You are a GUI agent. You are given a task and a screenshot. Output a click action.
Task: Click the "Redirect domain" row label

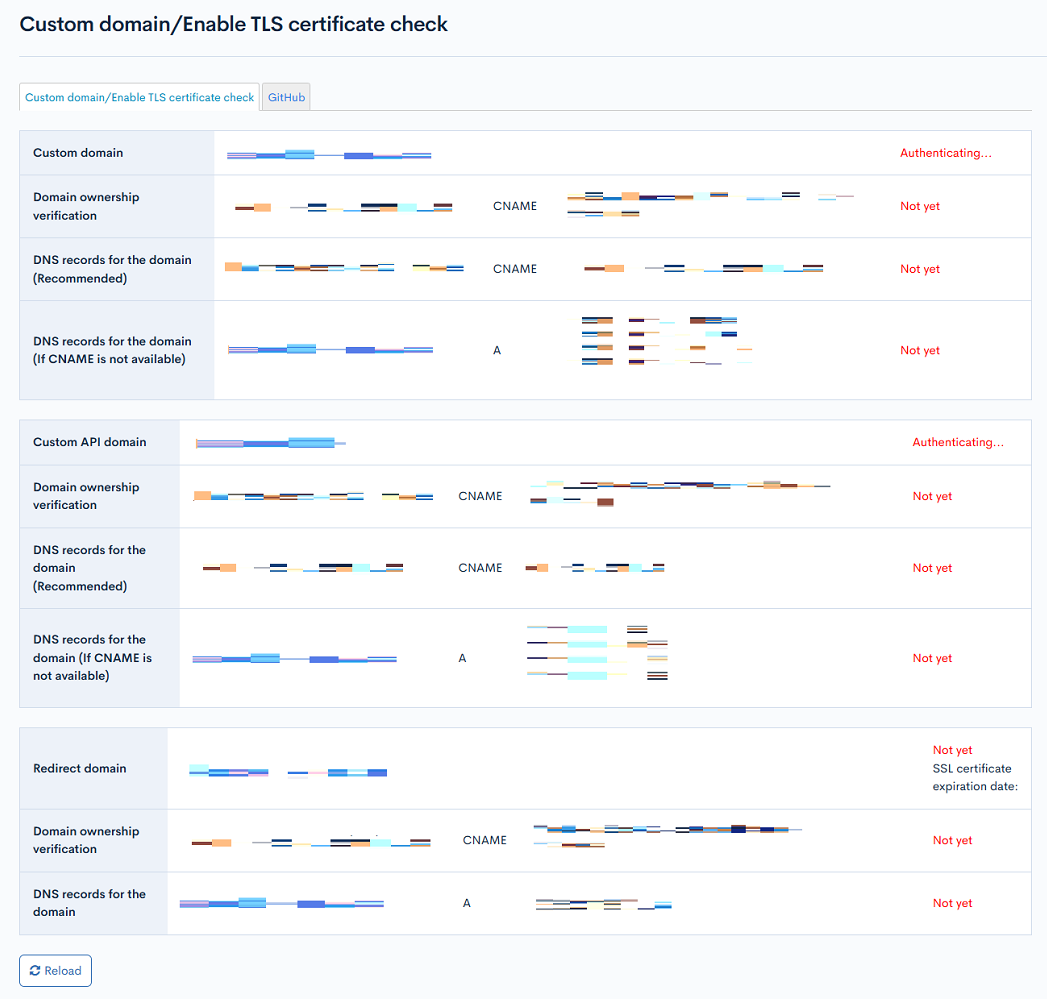click(x=80, y=768)
